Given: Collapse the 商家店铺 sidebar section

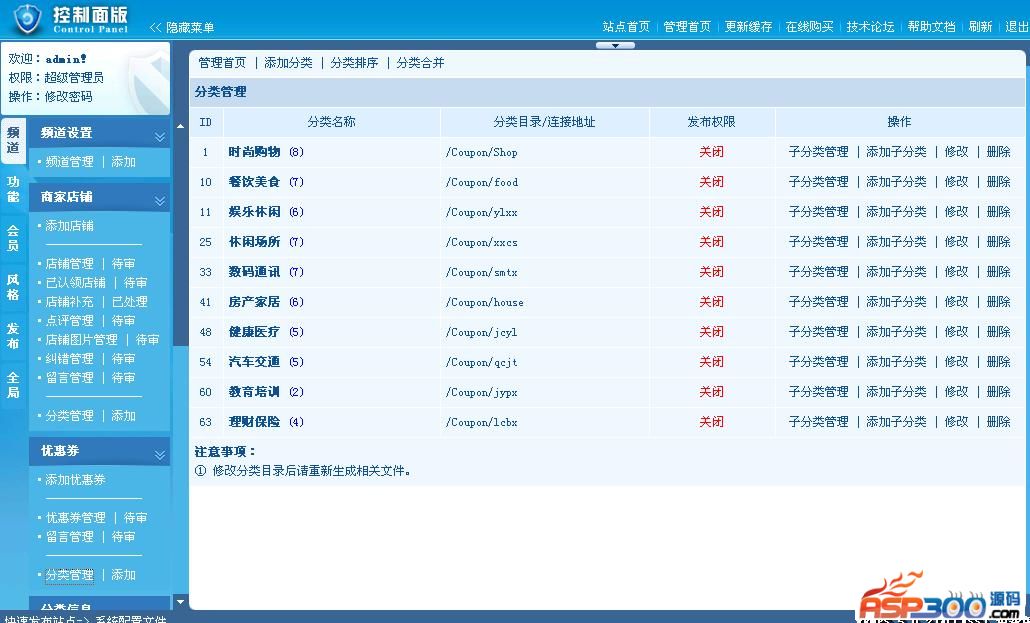Looking at the screenshot, I should click(x=159, y=201).
